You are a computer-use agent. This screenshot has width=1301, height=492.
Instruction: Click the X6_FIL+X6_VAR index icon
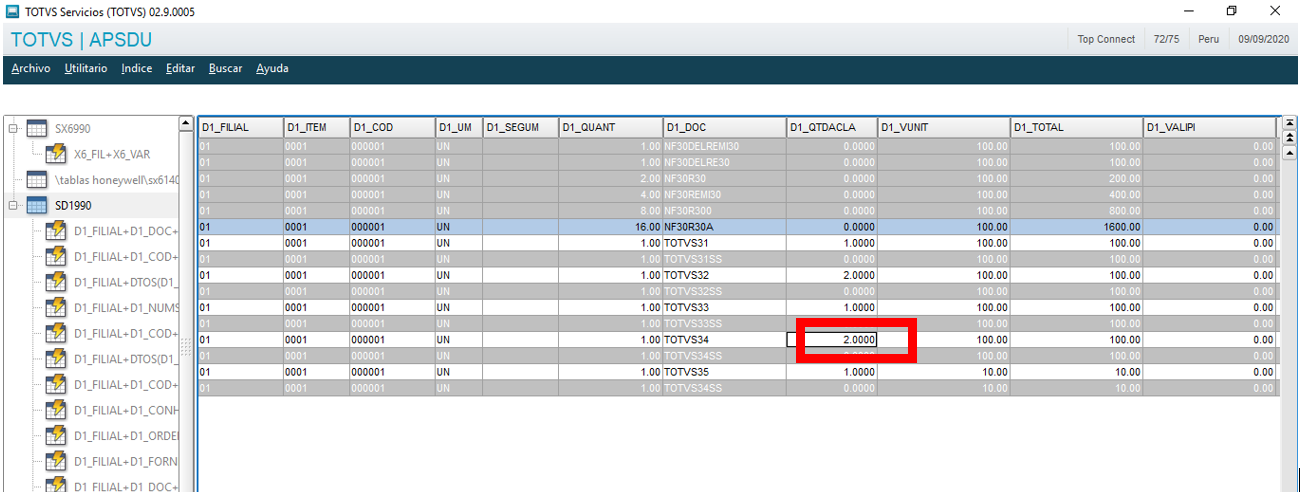pos(57,154)
